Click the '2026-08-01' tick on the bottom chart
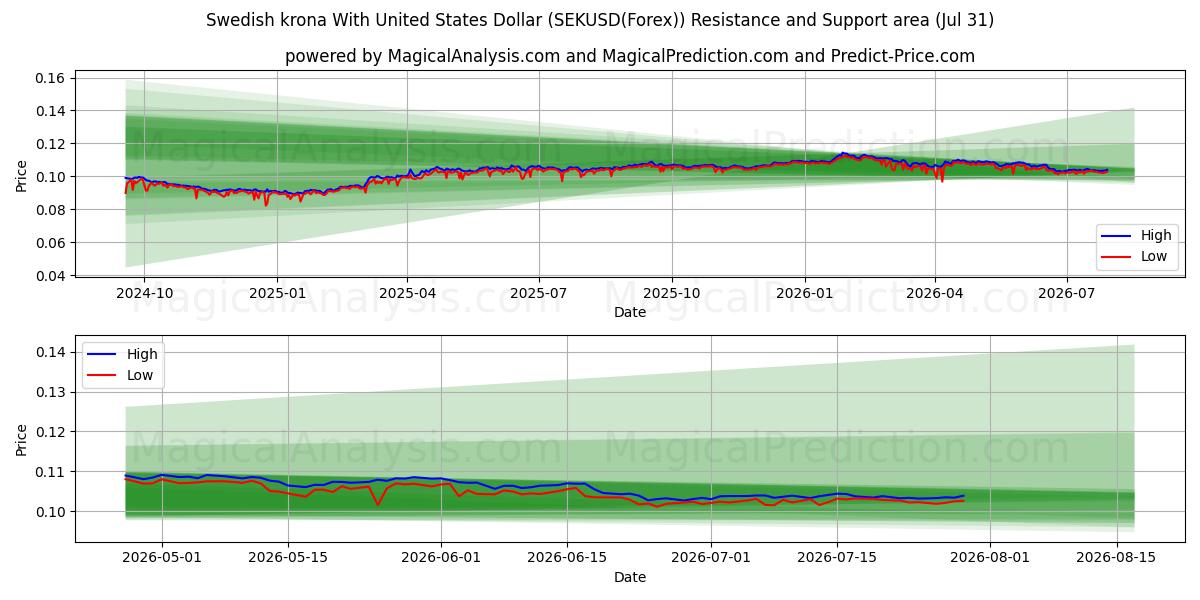1200x600 pixels. click(990, 559)
